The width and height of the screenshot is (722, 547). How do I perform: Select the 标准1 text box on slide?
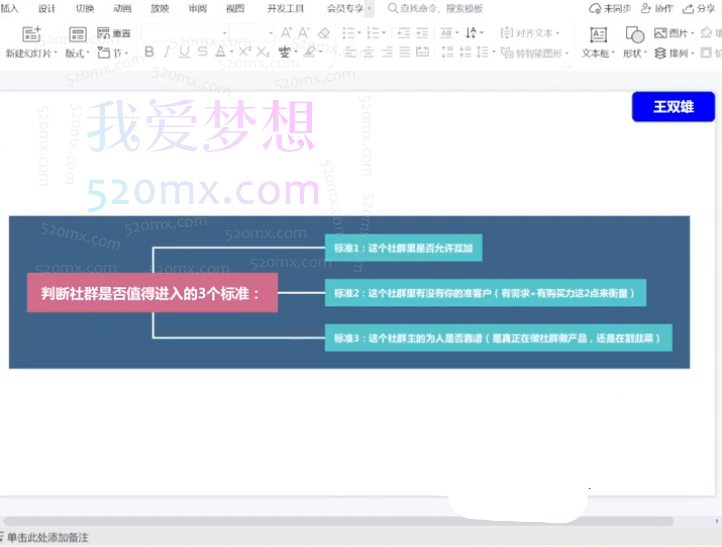(x=403, y=248)
